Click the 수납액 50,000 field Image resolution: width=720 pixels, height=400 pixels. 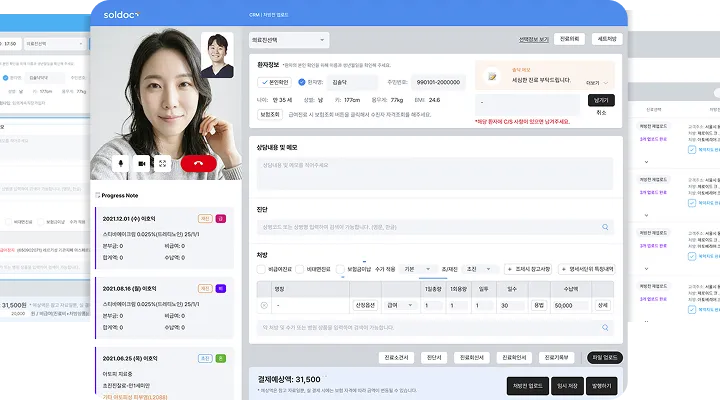point(571,305)
